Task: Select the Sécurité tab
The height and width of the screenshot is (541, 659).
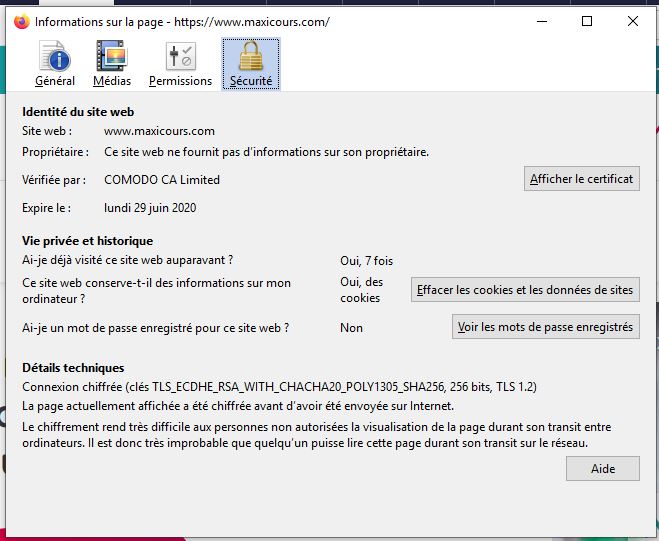Action: coord(251,64)
